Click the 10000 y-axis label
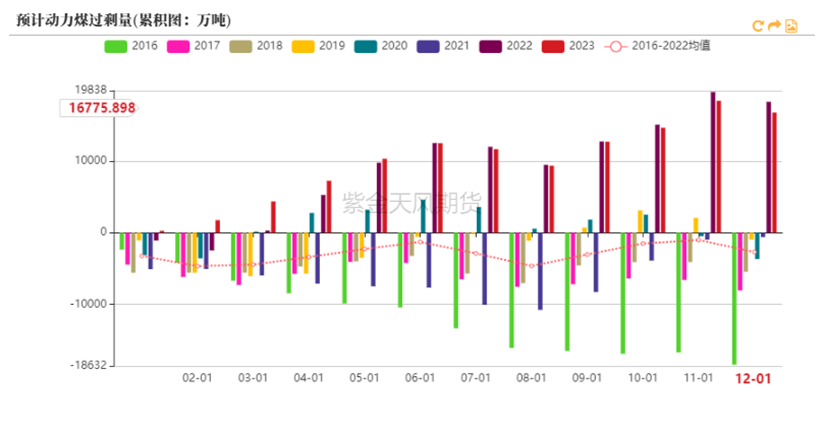The height and width of the screenshot is (421, 824). [x=91, y=161]
